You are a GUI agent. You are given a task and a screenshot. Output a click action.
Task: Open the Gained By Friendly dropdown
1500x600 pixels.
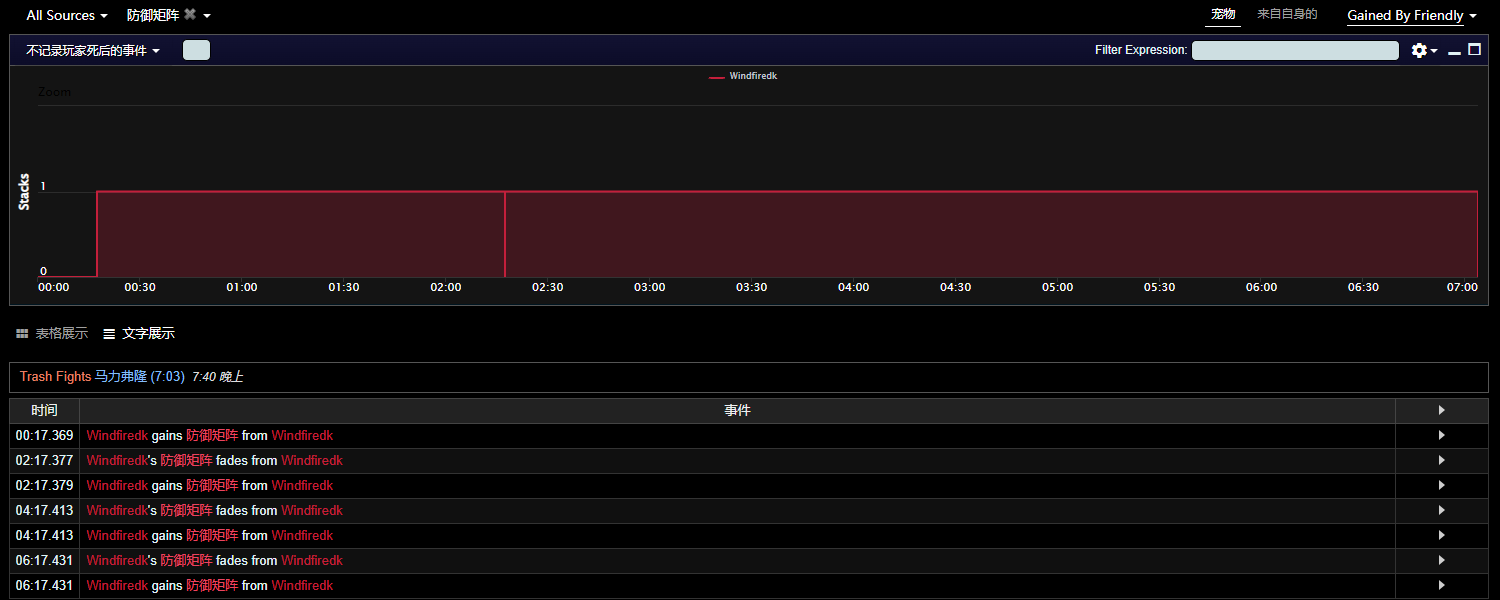click(x=1411, y=16)
